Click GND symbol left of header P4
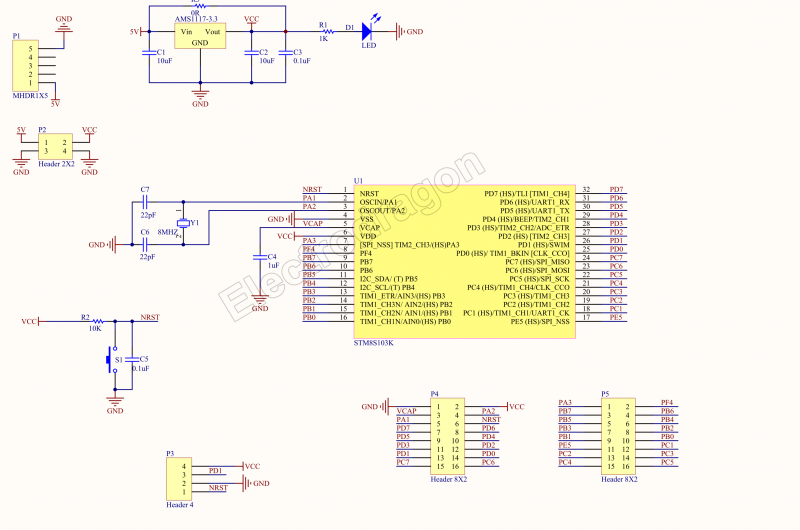The image size is (800, 530). [377, 407]
